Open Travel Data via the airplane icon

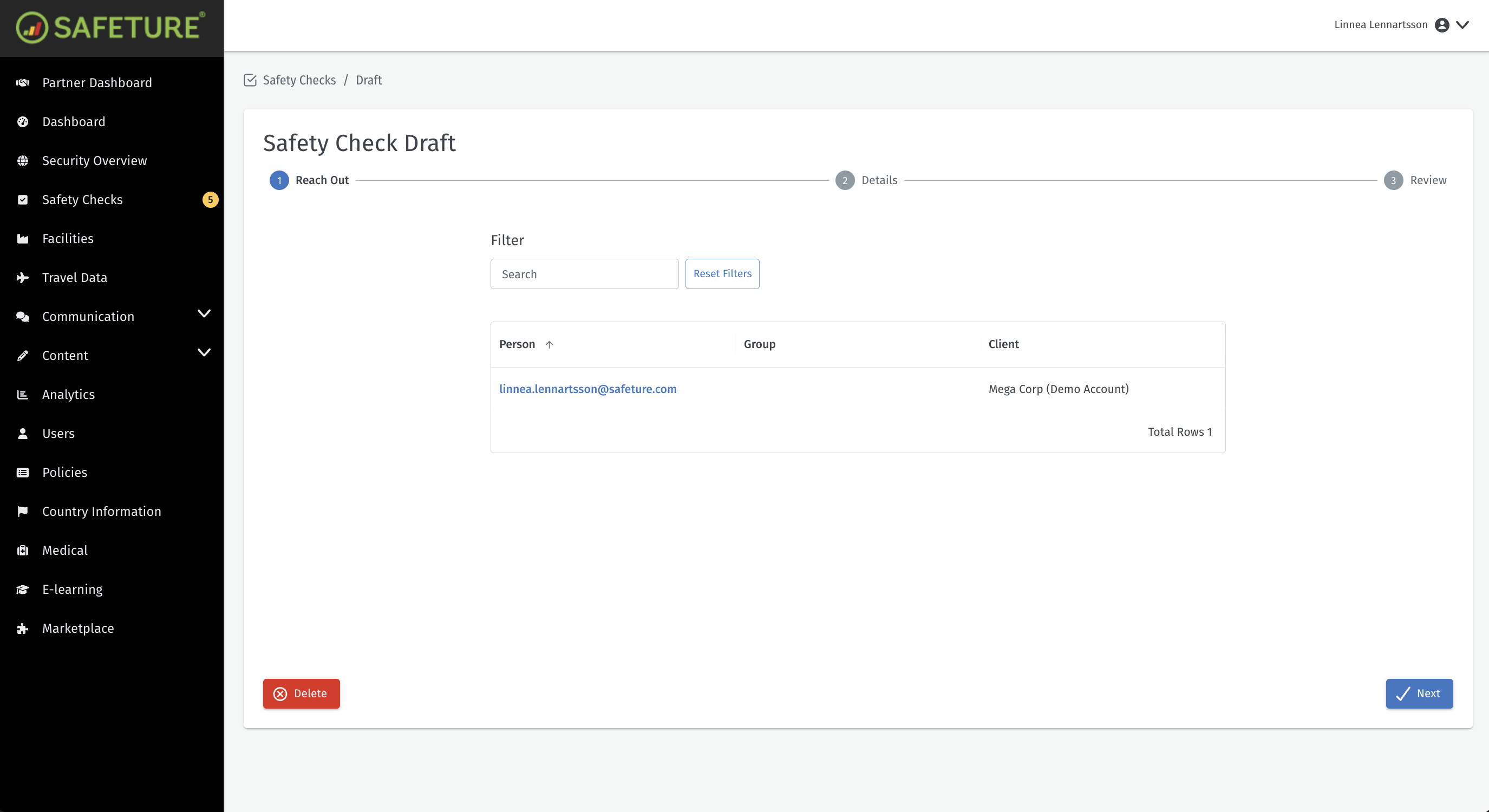tap(23, 277)
